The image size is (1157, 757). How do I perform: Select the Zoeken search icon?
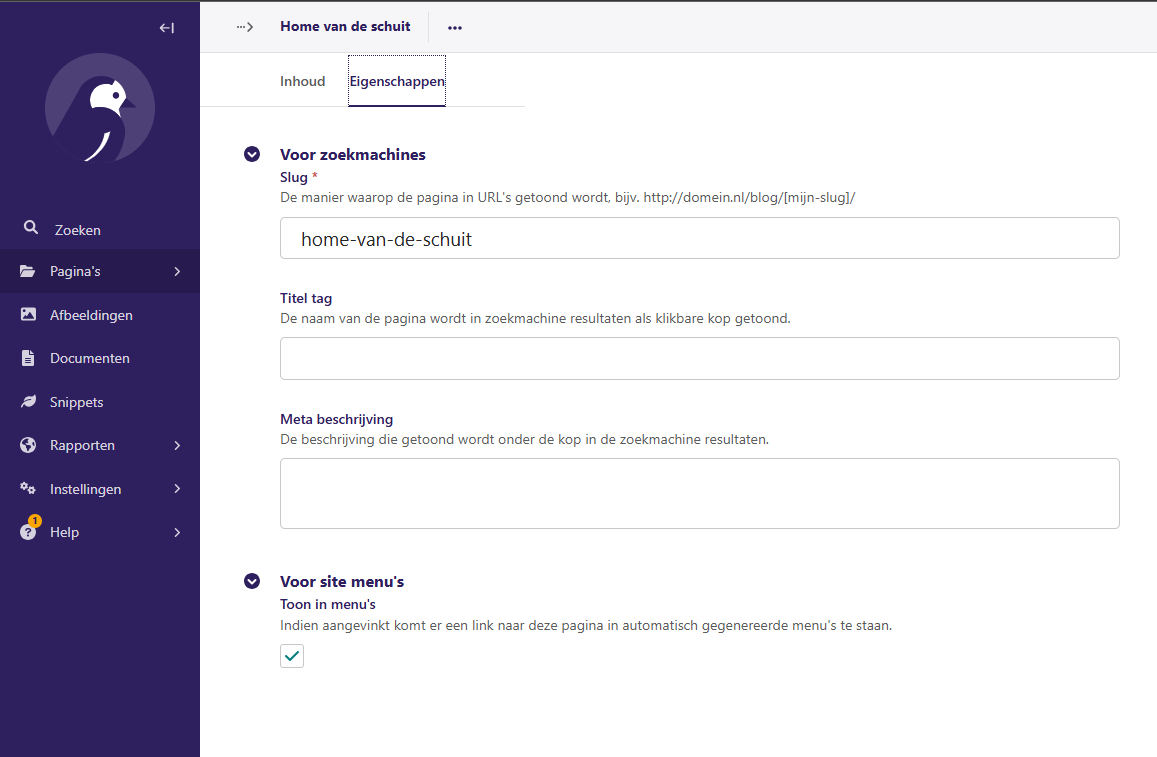(x=30, y=228)
